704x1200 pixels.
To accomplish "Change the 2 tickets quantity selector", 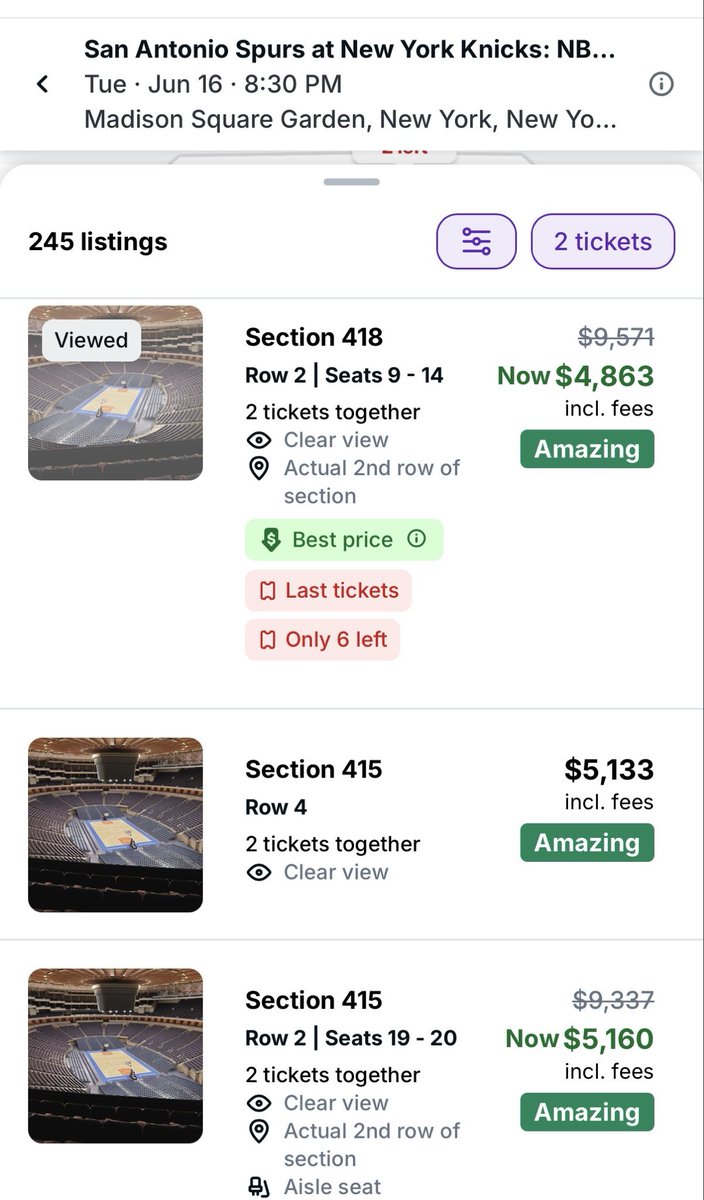I will point(603,241).
